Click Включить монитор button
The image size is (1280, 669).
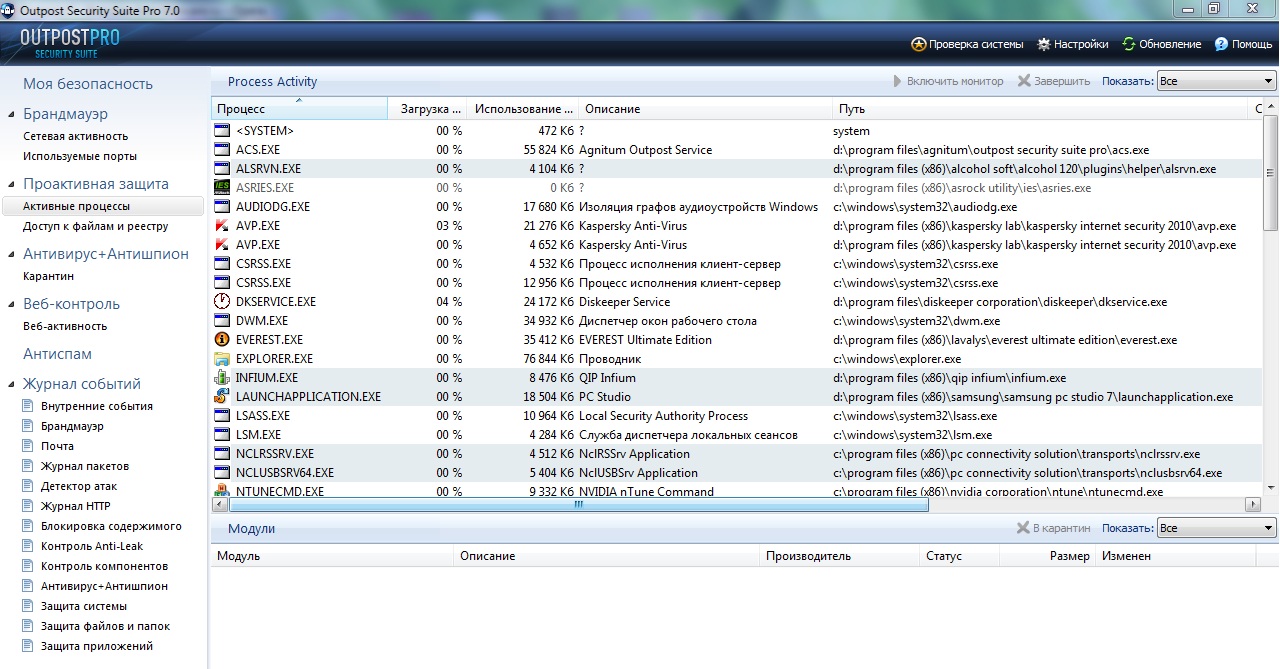click(947, 81)
